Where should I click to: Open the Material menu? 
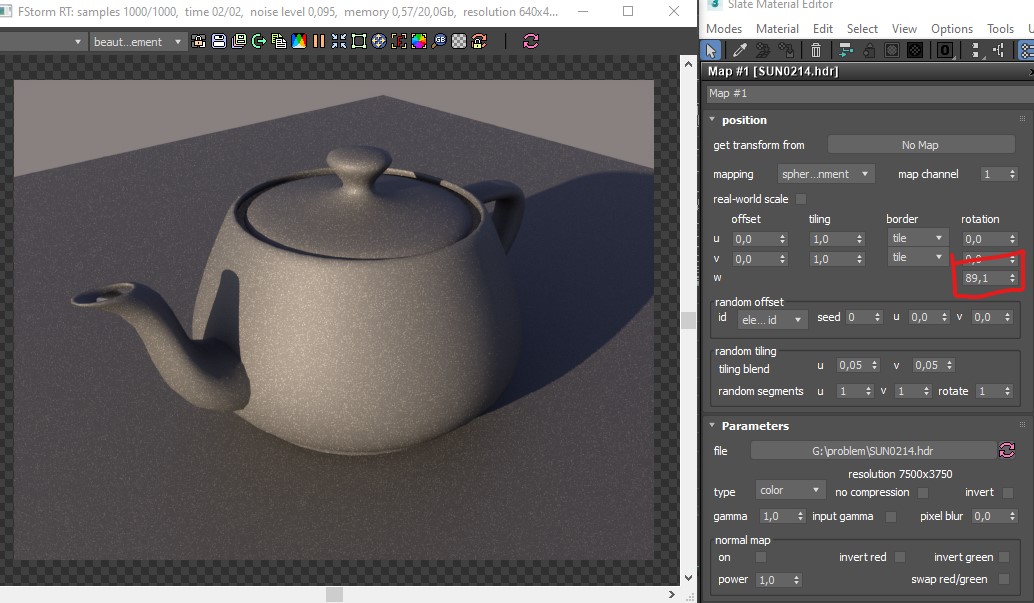777,28
